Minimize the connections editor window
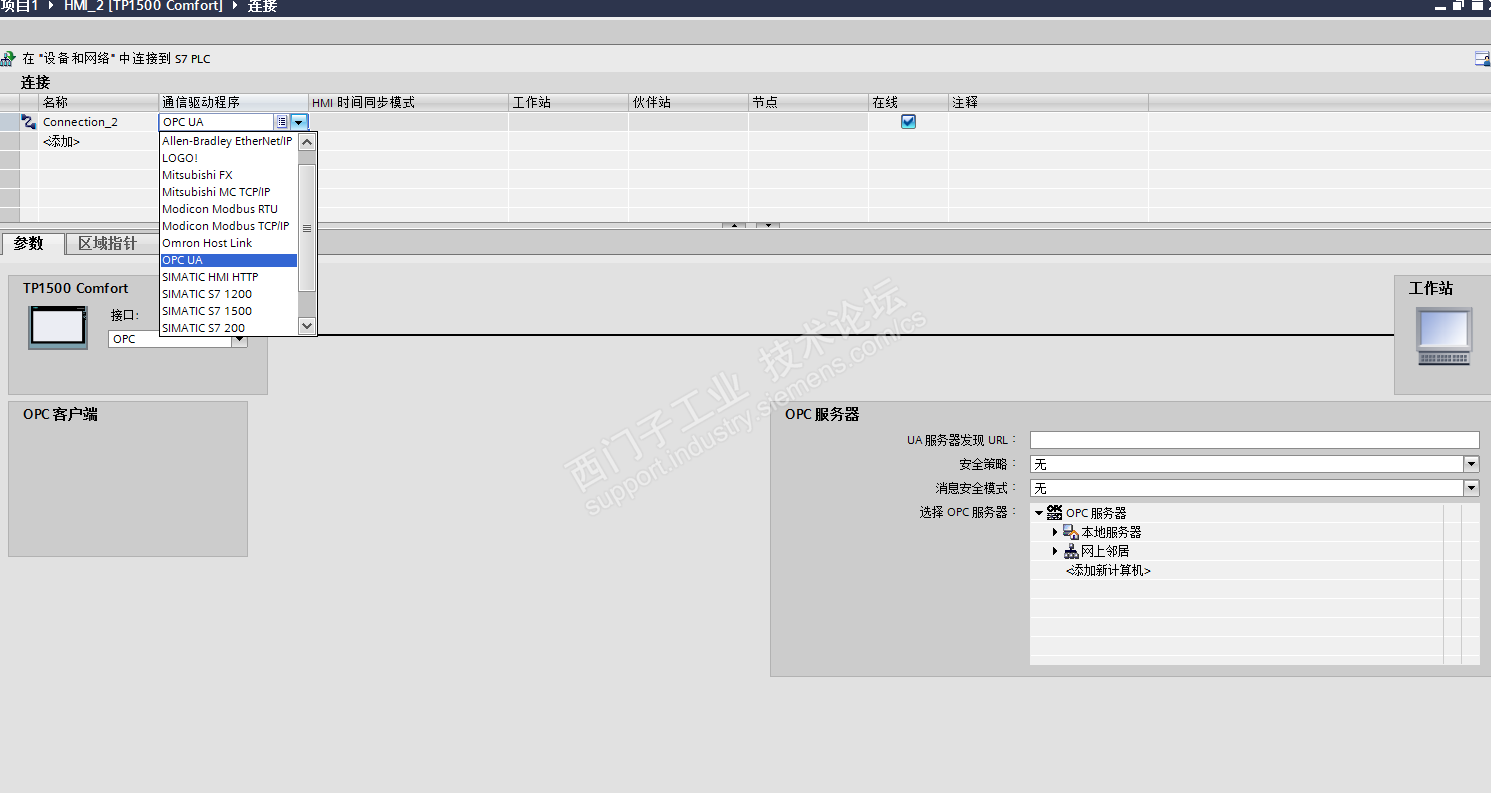The image size is (1491, 793). 1440,6
